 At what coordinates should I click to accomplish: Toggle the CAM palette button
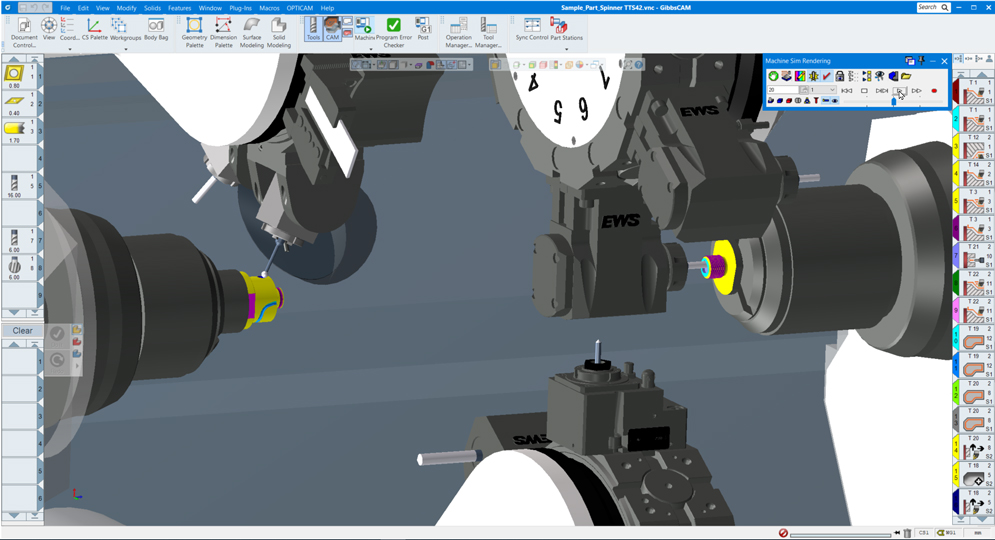coord(332,28)
